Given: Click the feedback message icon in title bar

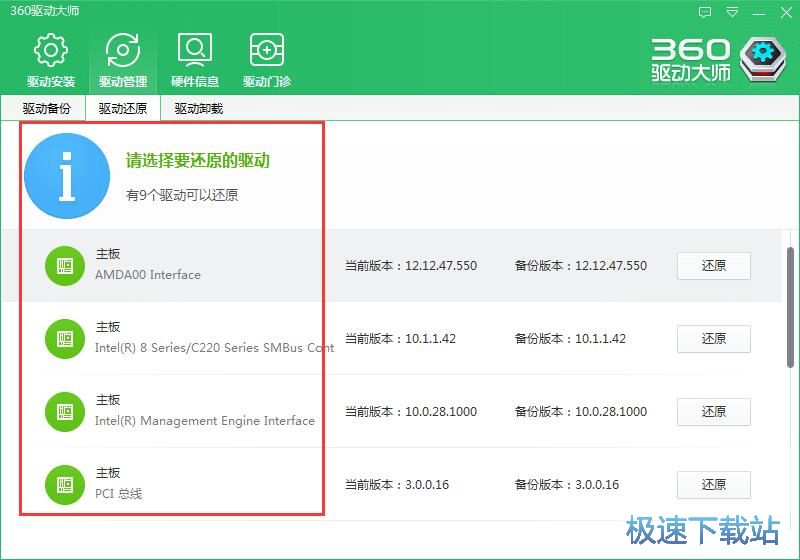Looking at the screenshot, I should point(705,12).
